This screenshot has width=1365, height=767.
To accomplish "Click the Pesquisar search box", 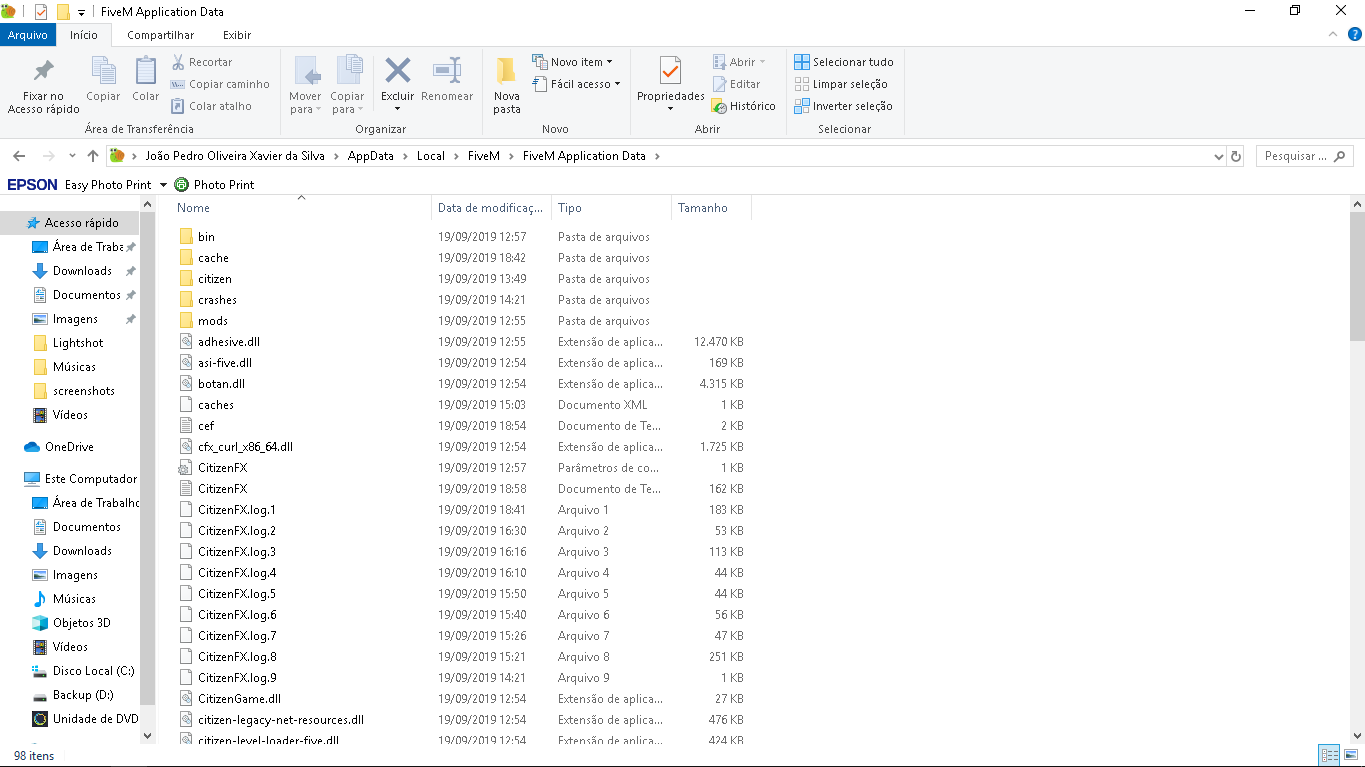I will (x=1305, y=156).
